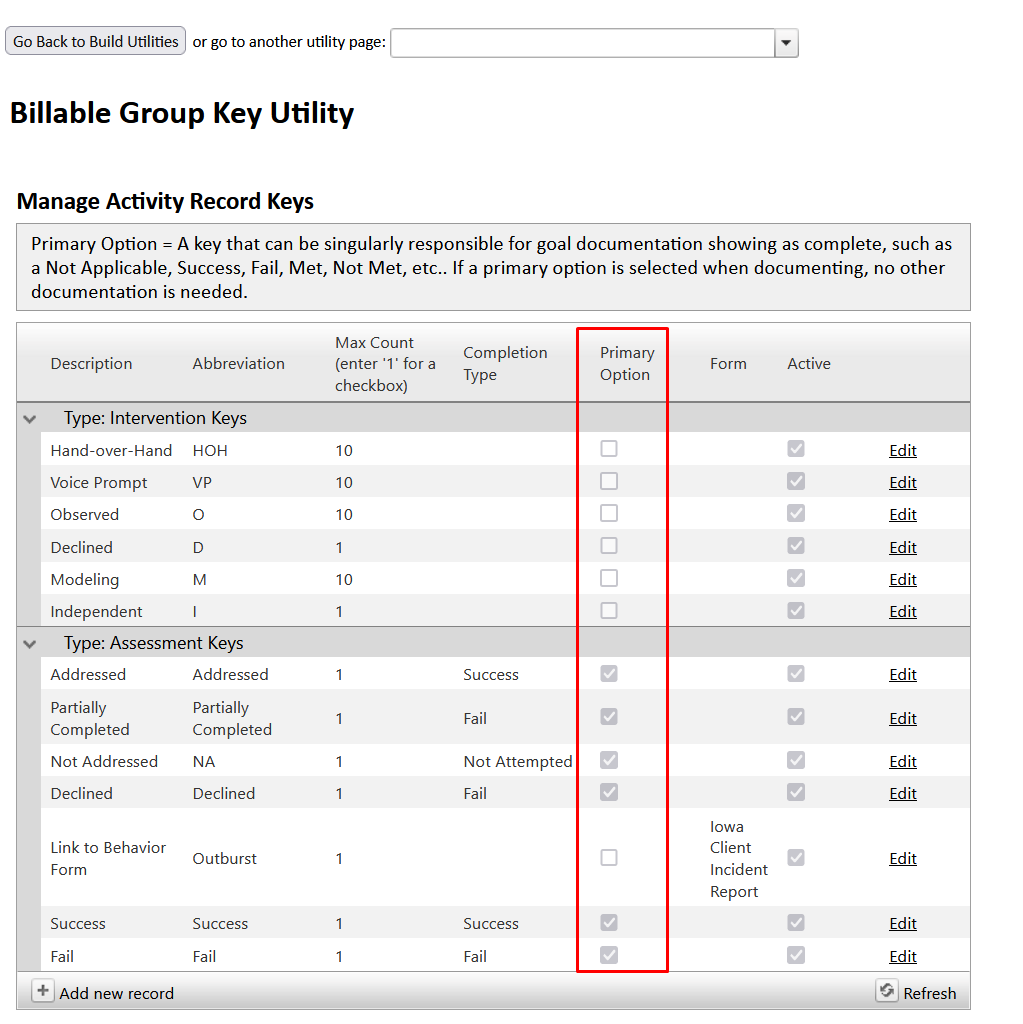Go Back to Build Utilities

[95, 41]
